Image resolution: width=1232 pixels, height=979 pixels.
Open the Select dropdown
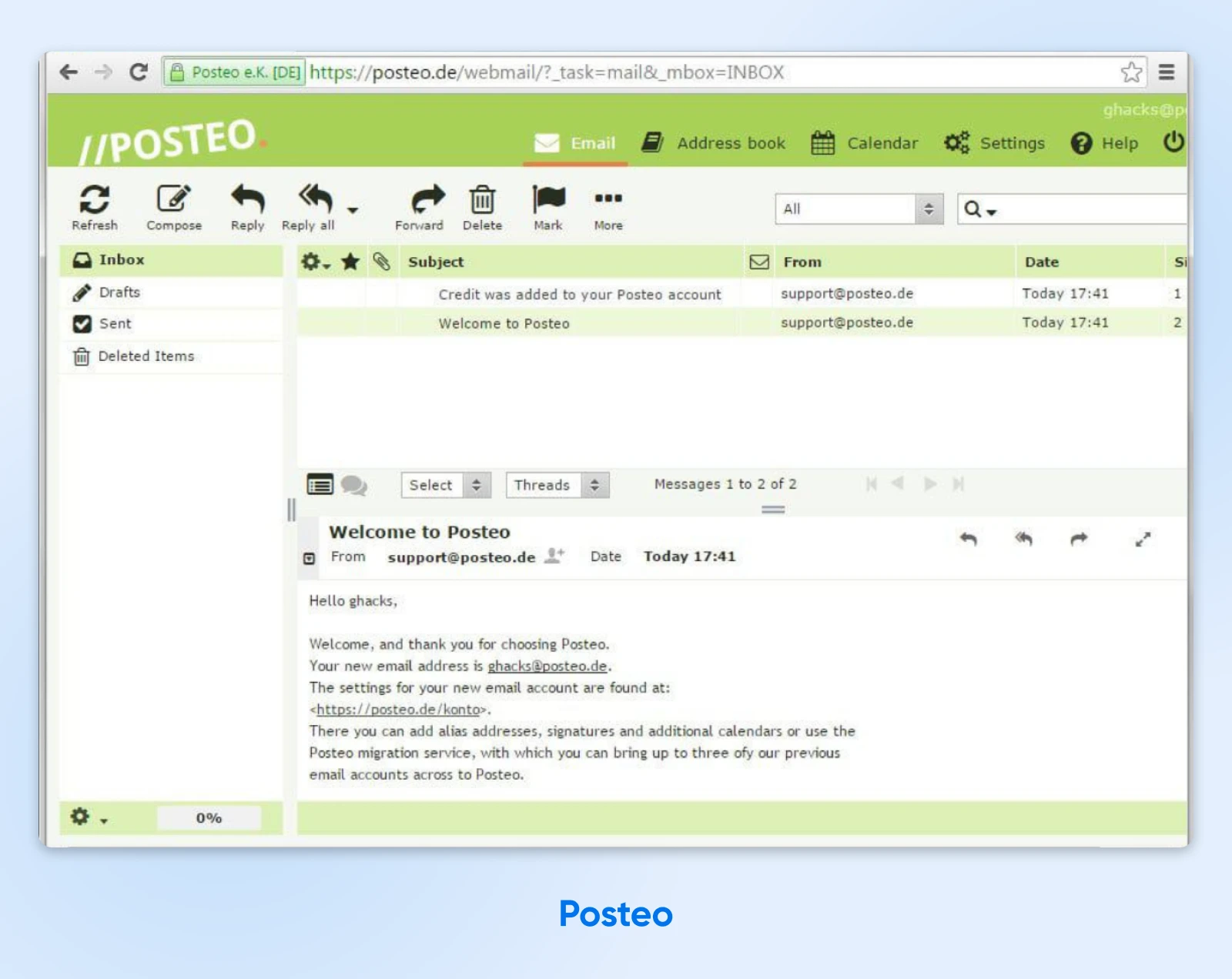pyautogui.click(x=445, y=485)
